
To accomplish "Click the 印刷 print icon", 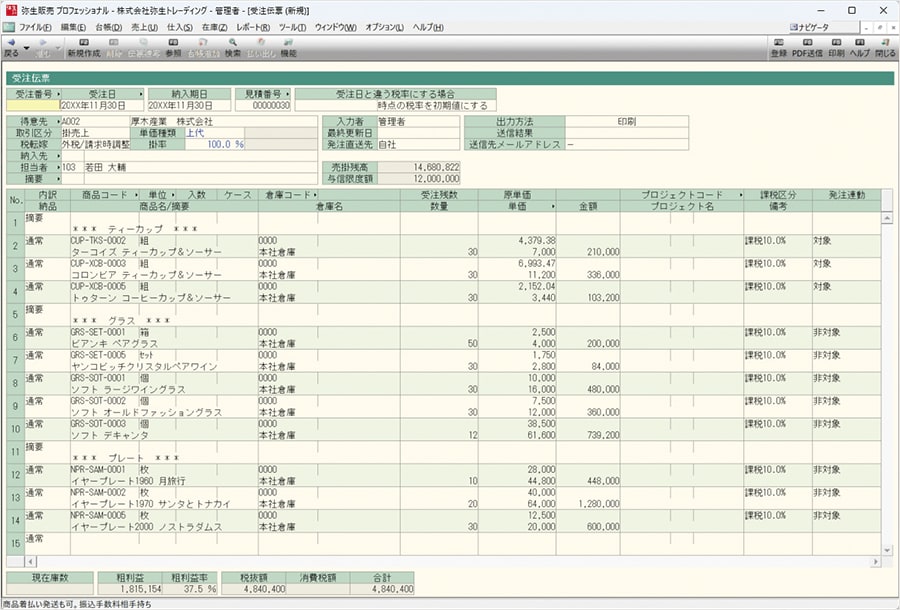I will tap(836, 46).
